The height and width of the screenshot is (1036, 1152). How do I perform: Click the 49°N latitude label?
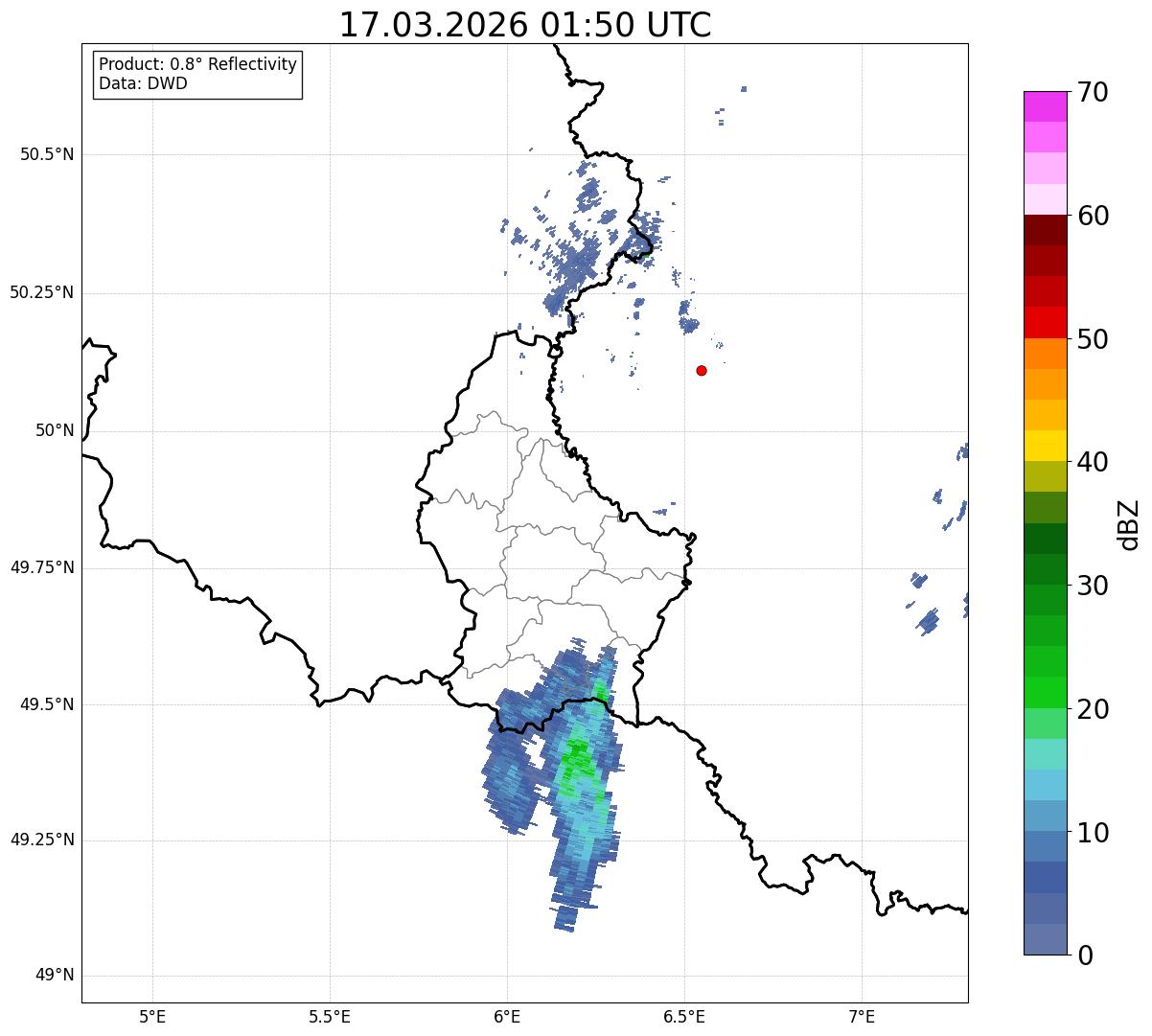[x=55, y=976]
